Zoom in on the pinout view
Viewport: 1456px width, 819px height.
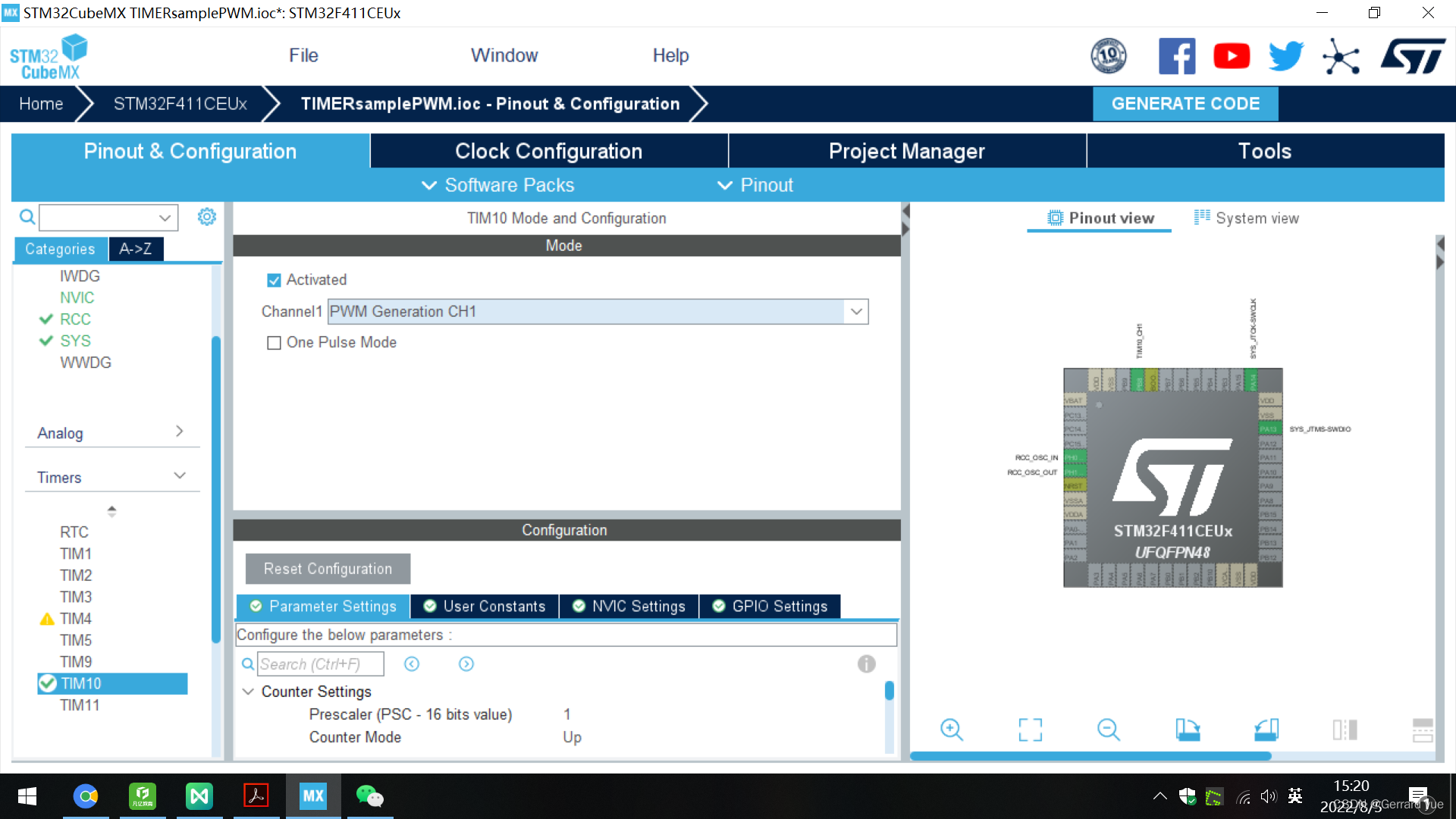(x=951, y=730)
